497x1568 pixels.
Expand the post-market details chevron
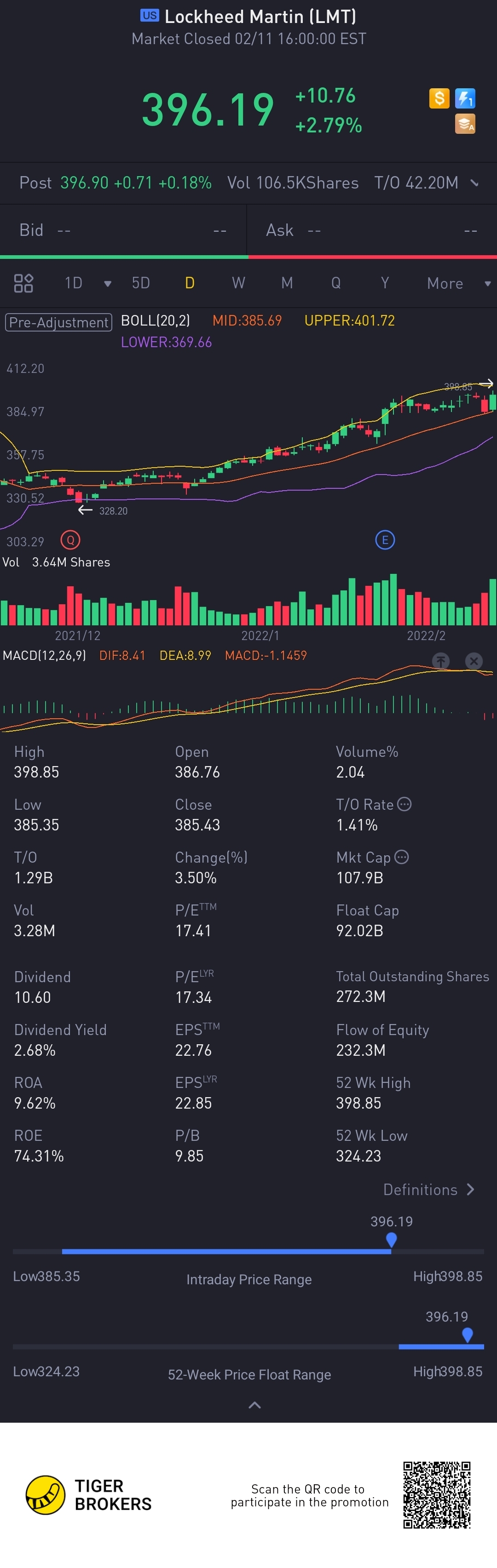click(474, 183)
